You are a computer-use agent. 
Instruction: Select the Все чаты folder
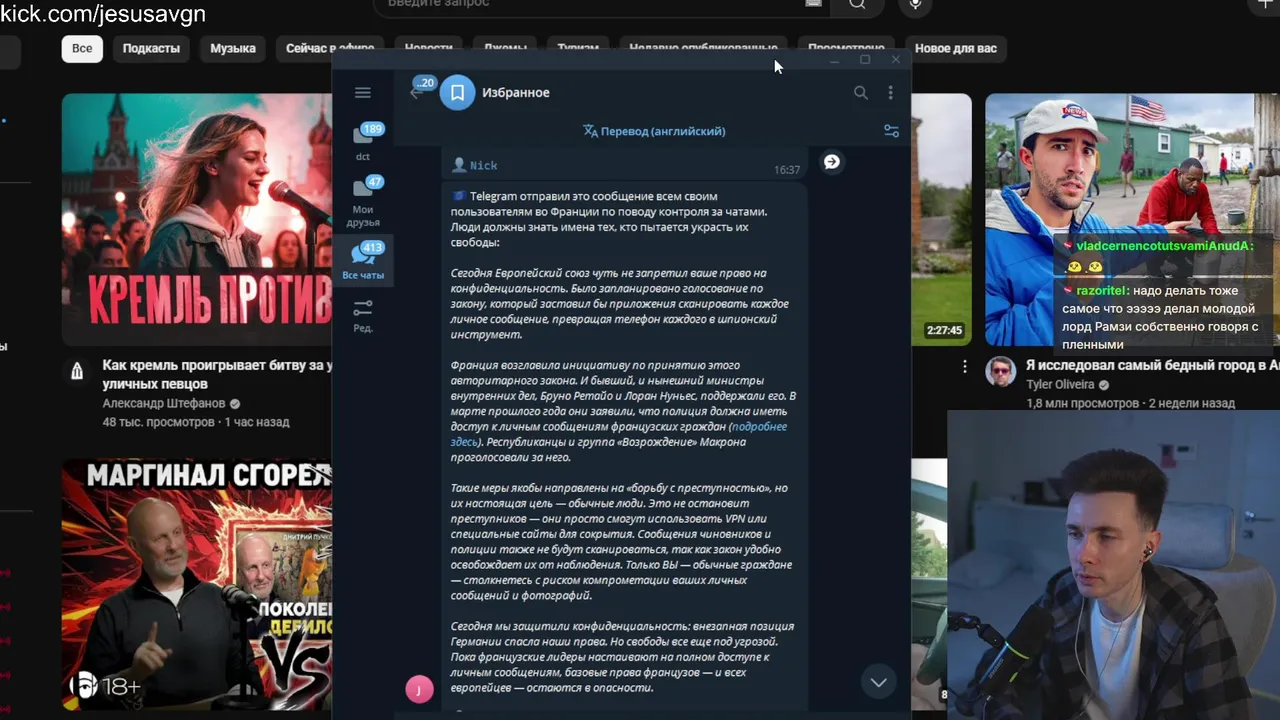click(x=363, y=260)
